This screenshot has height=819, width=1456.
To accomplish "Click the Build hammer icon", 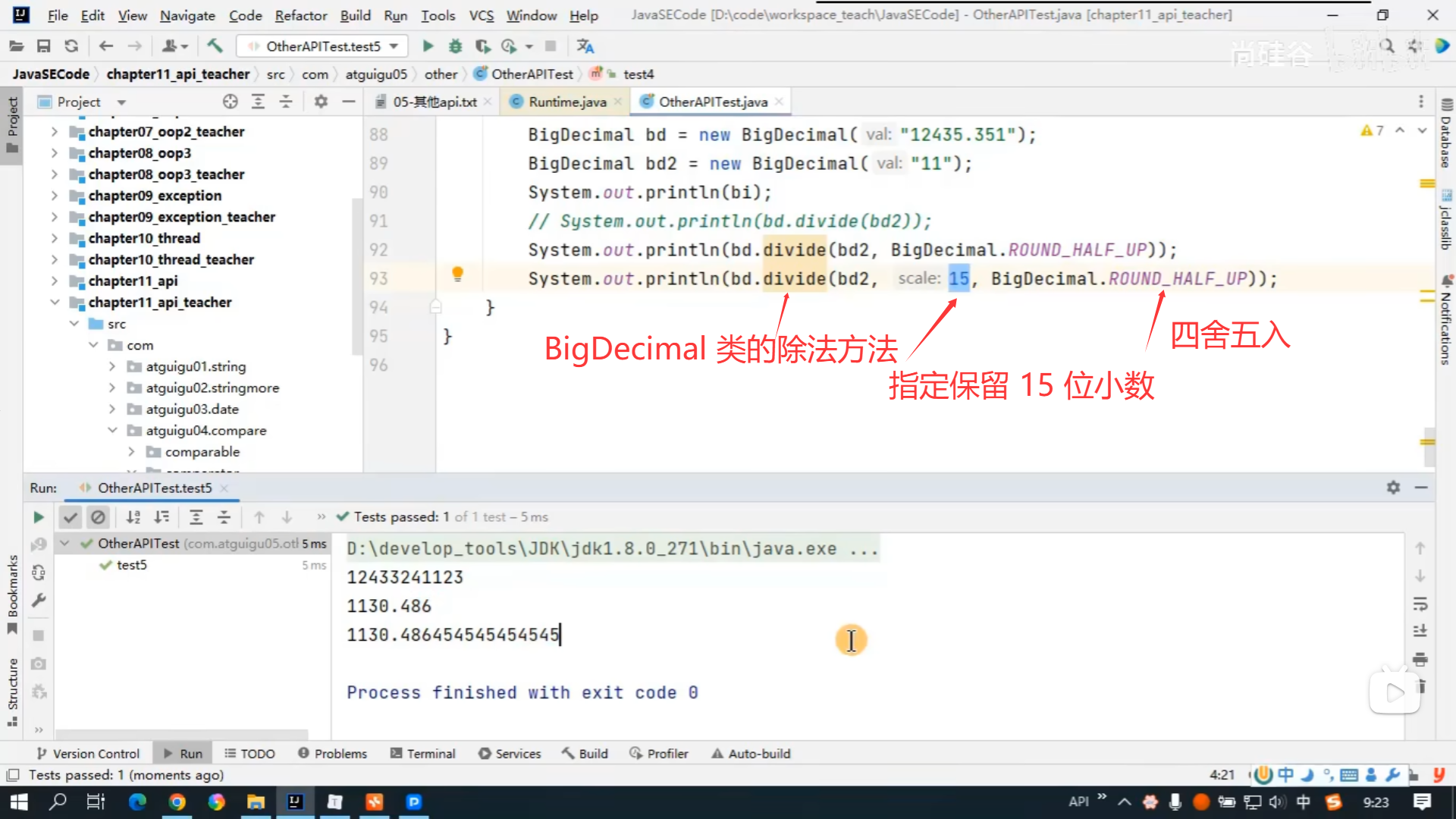I will (x=215, y=46).
